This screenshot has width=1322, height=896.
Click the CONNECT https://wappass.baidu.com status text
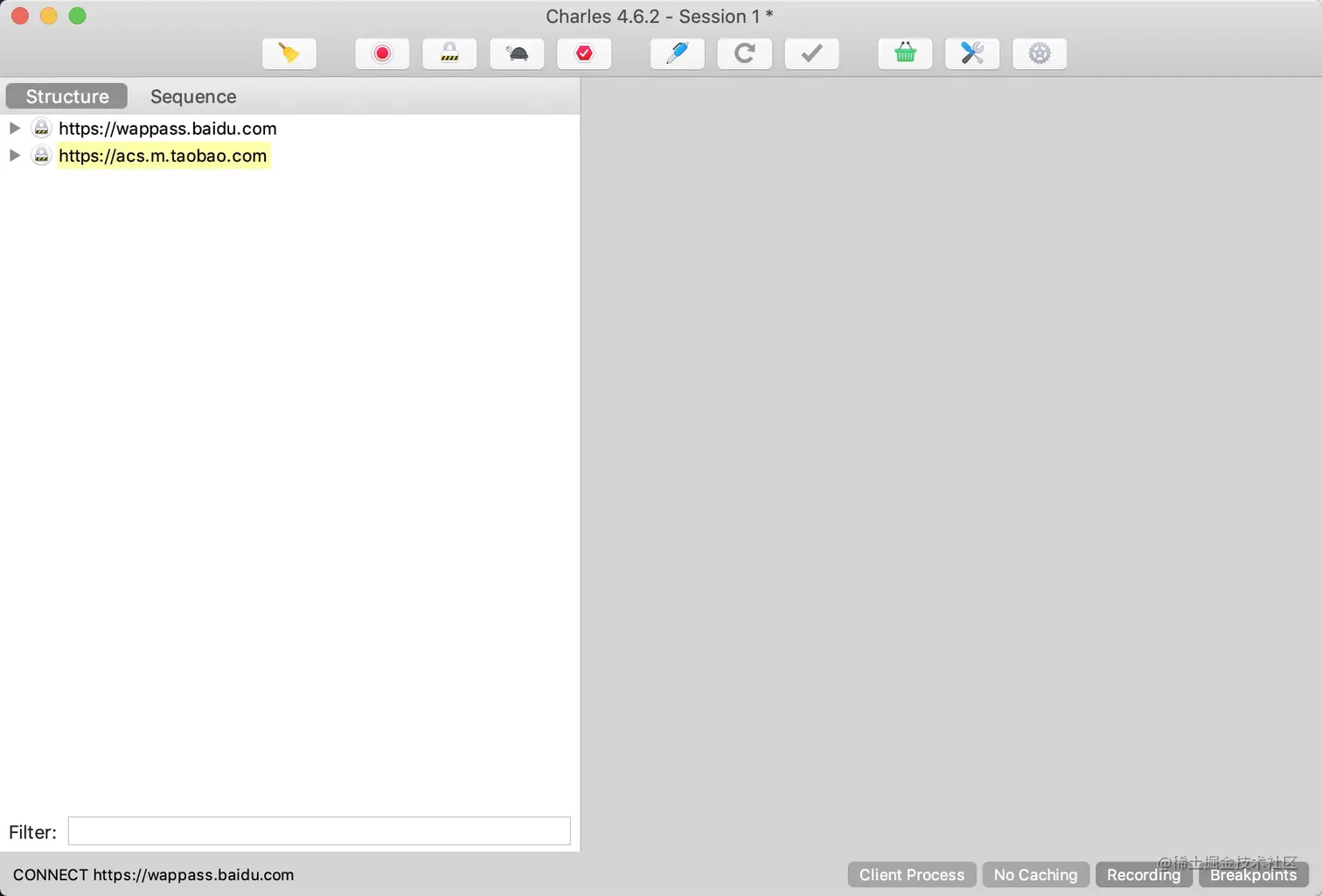click(x=153, y=875)
